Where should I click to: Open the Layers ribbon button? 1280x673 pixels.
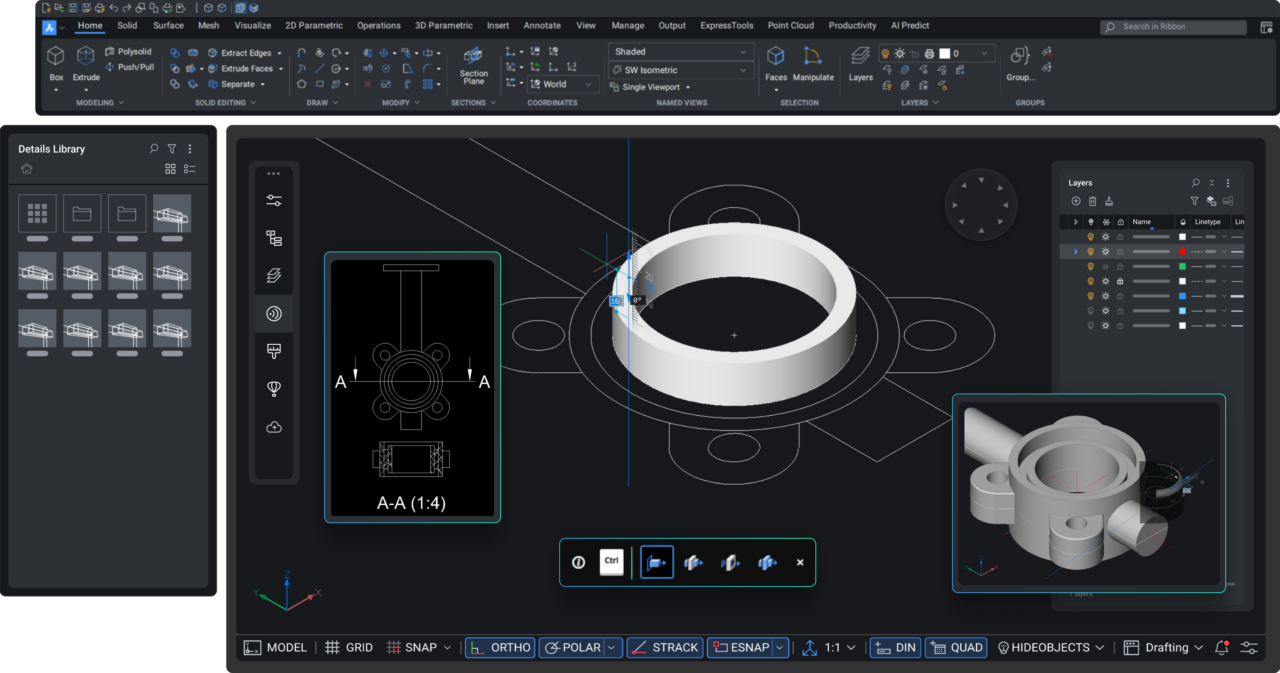(860, 64)
